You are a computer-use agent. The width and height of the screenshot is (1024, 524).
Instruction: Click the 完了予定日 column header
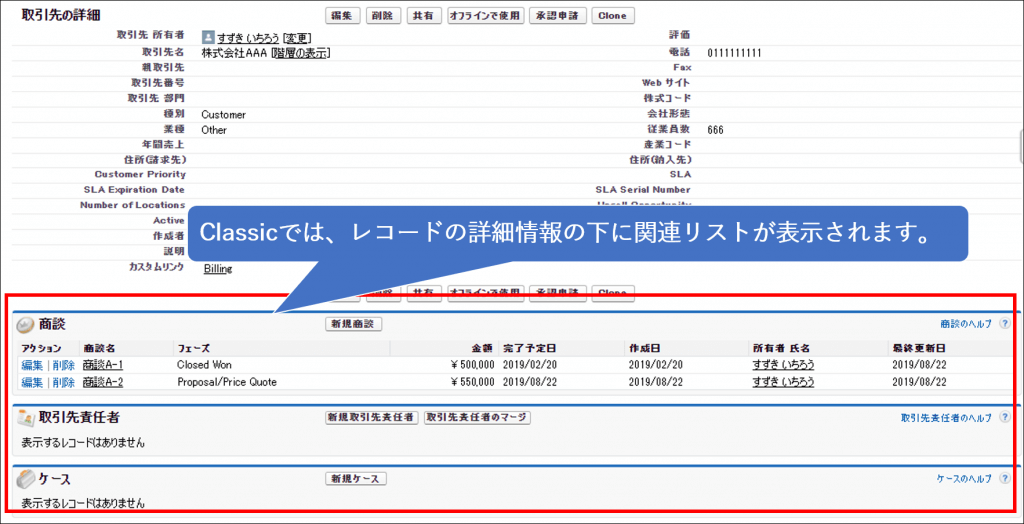click(x=530, y=348)
